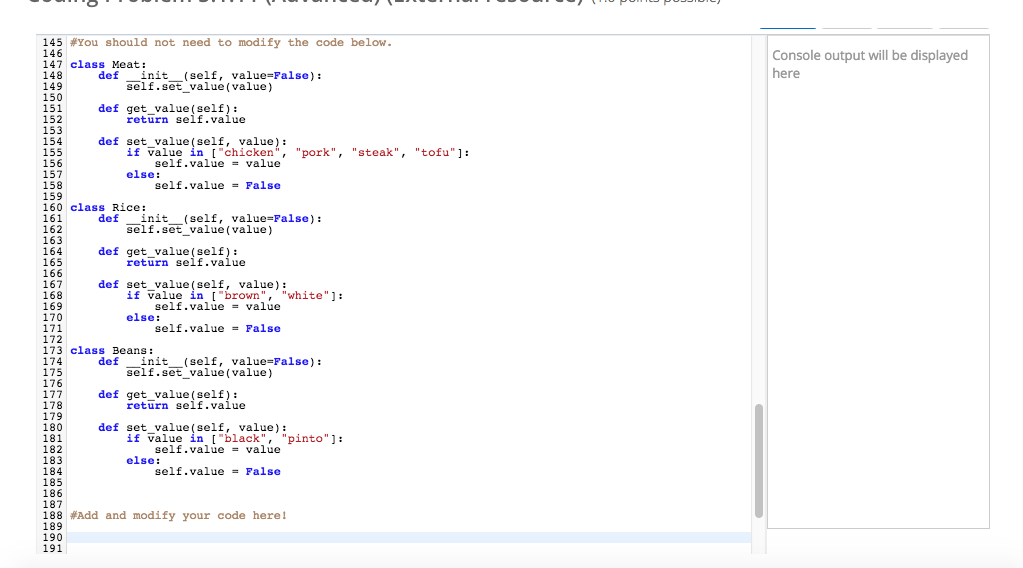
Task: Click 'return self.value' on line 165
Action: [x=186, y=262]
